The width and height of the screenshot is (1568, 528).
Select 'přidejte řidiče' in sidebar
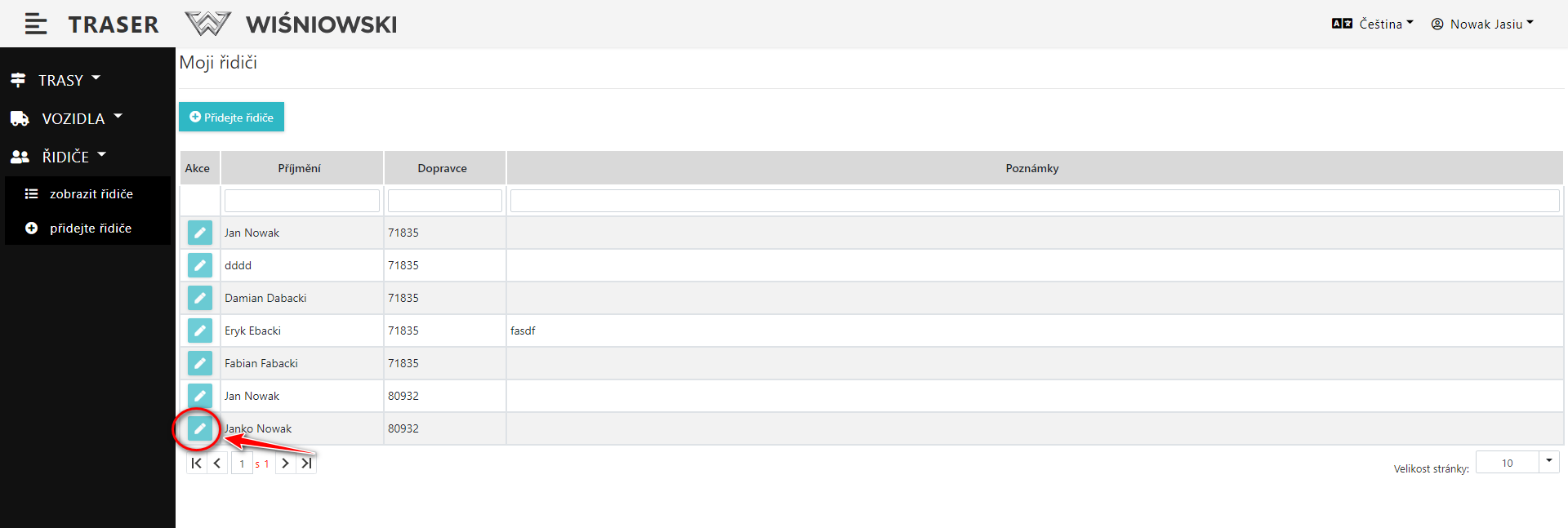coord(90,229)
